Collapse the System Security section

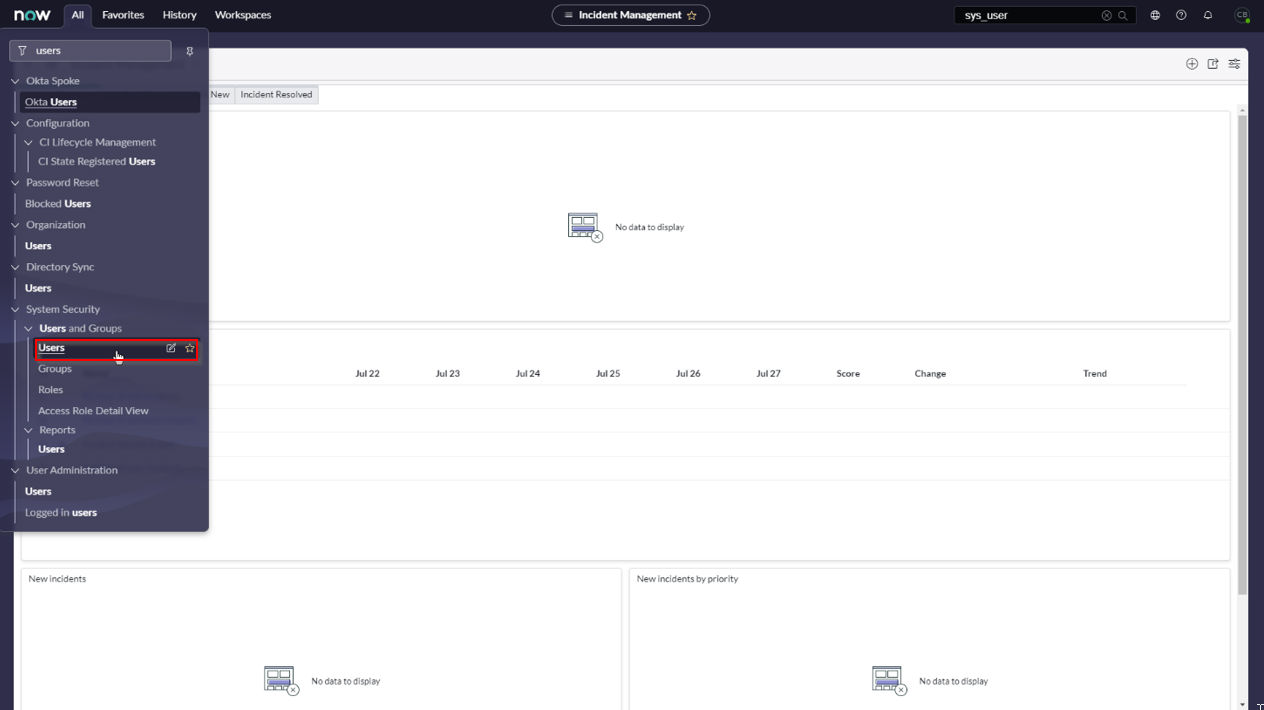coord(16,309)
